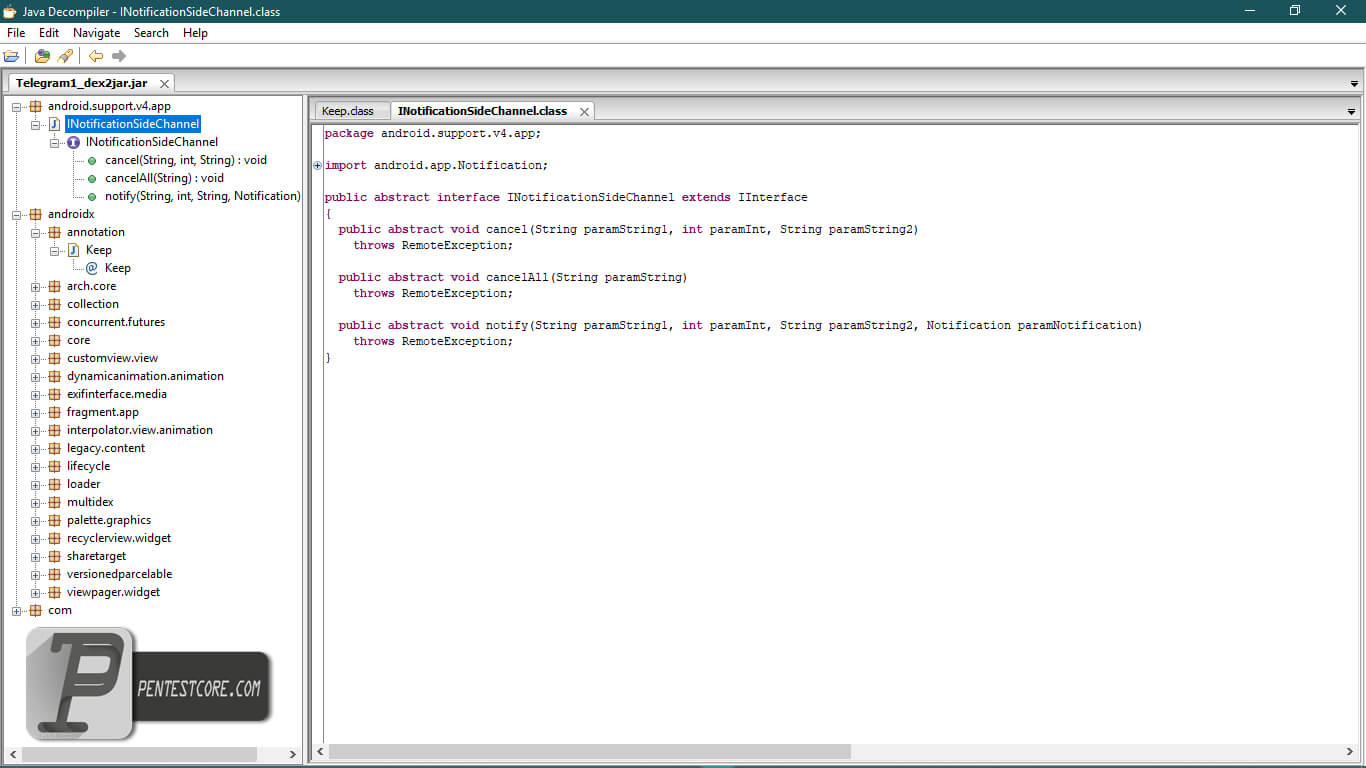Viewport: 1366px width, 768px height.
Task: Expand the concurrent.futures package
Action: tap(36, 322)
